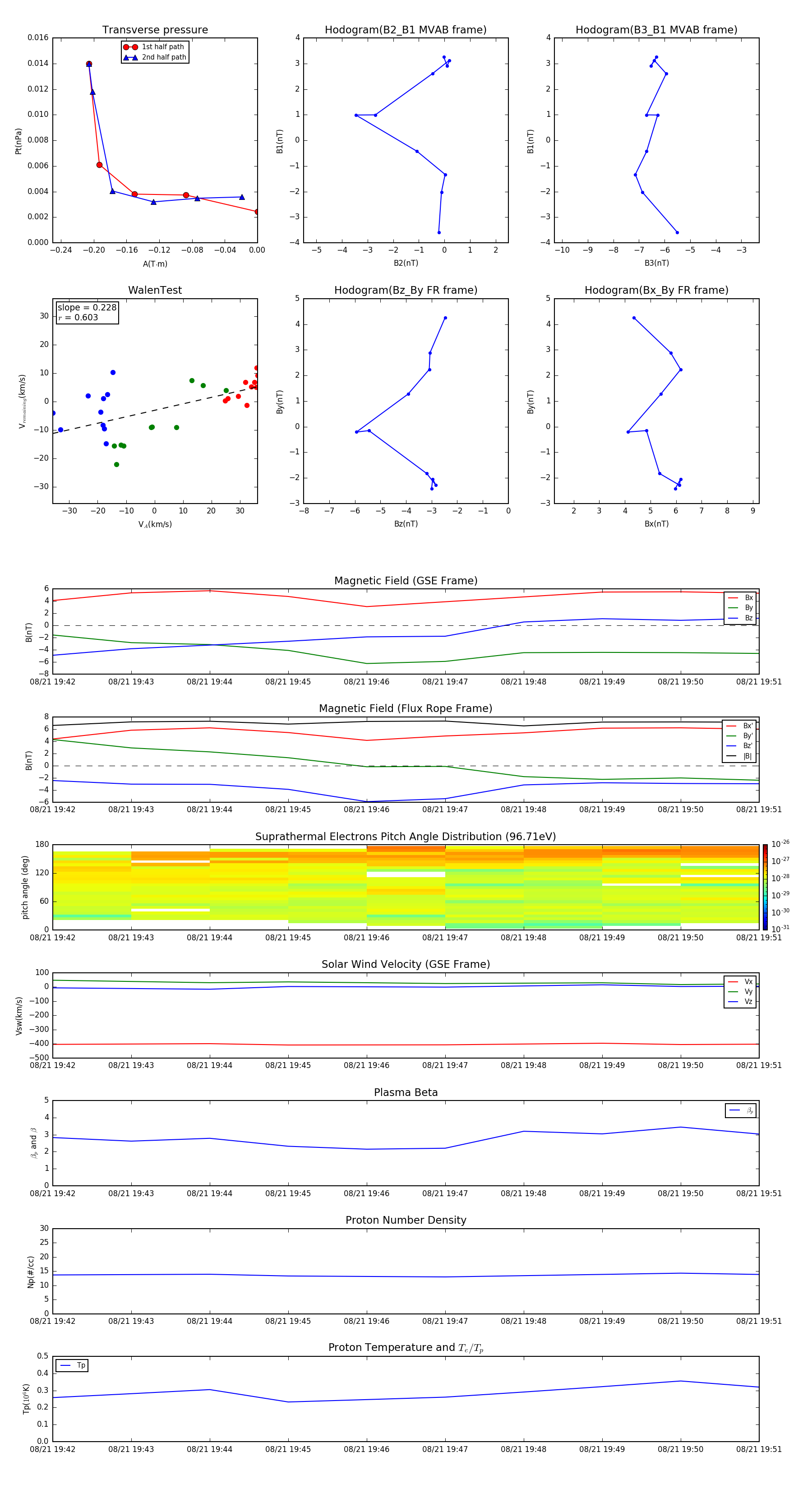Click the topmost red point in Transverse pressure
This screenshot has height=1489, width=812.
[x=88, y=64]
